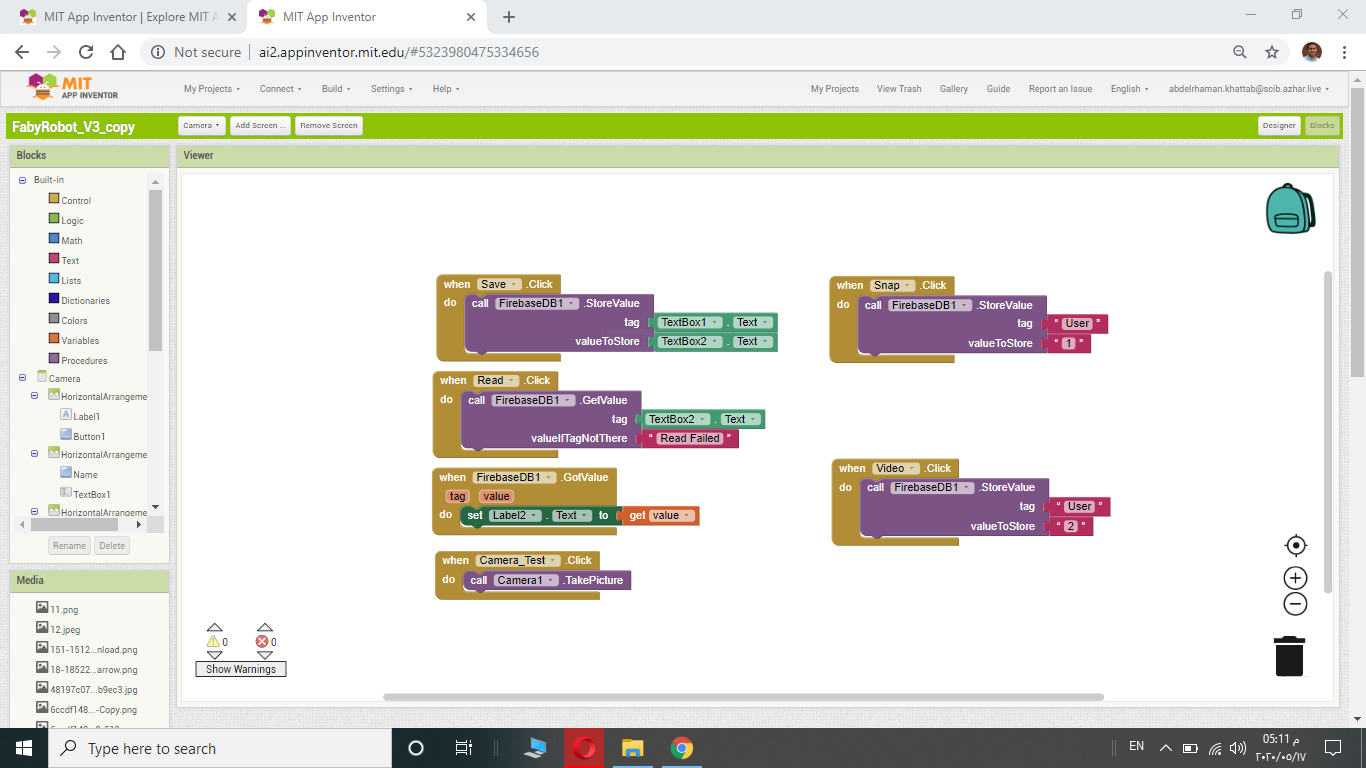Open the backpack icon in viewer
This screenshot has width=1366, height=768.
[x=1290, y=208]
